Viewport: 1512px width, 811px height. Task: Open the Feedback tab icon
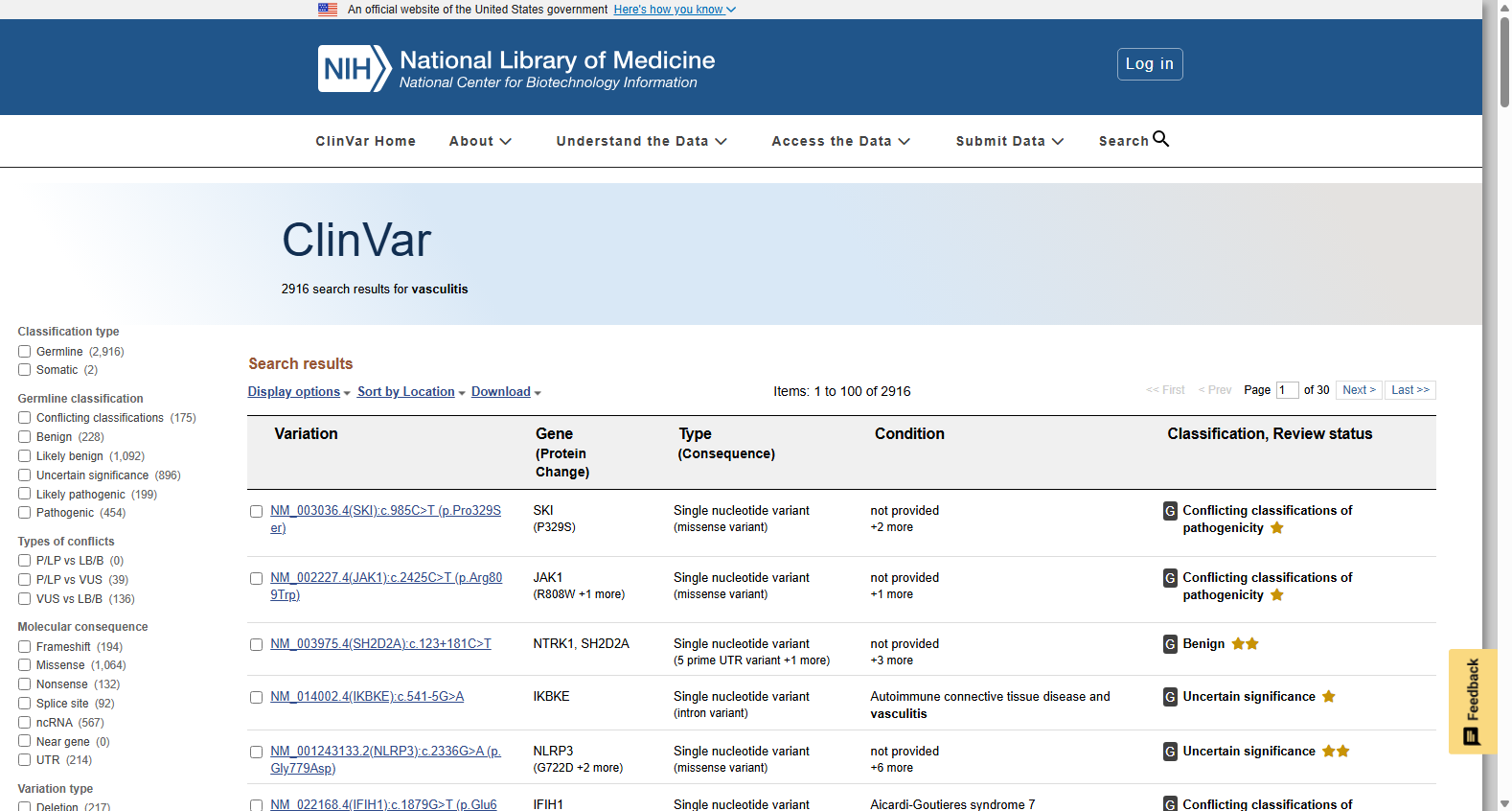pos(1472,736)
